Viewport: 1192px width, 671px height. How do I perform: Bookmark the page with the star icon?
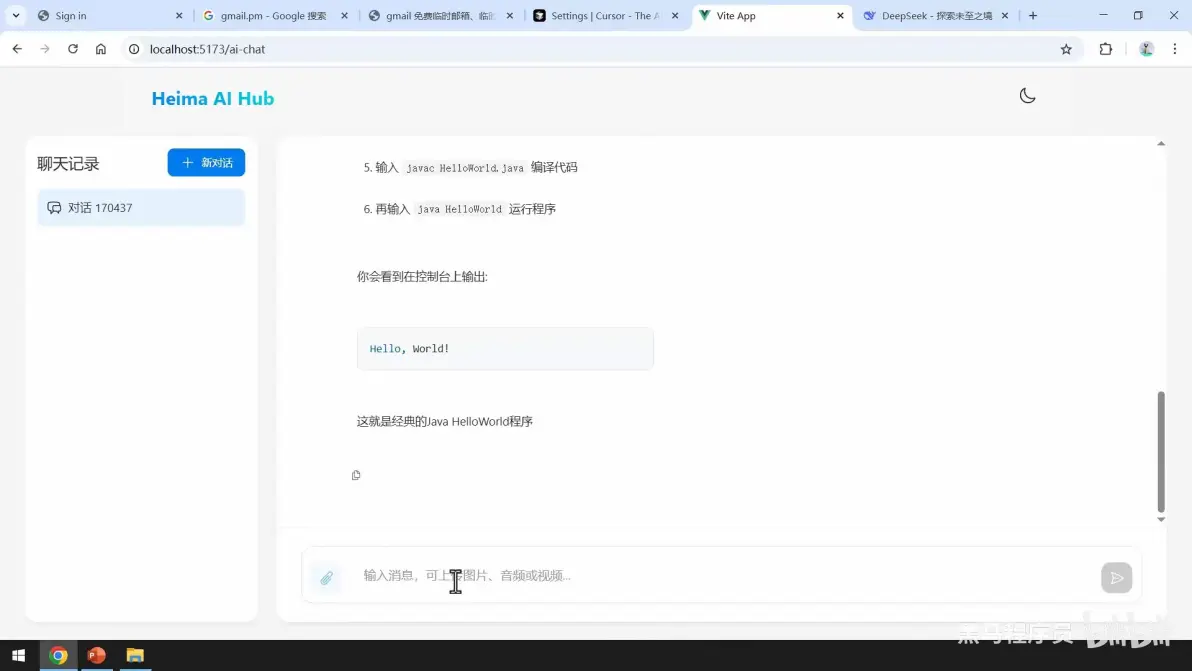(1066, 48)
